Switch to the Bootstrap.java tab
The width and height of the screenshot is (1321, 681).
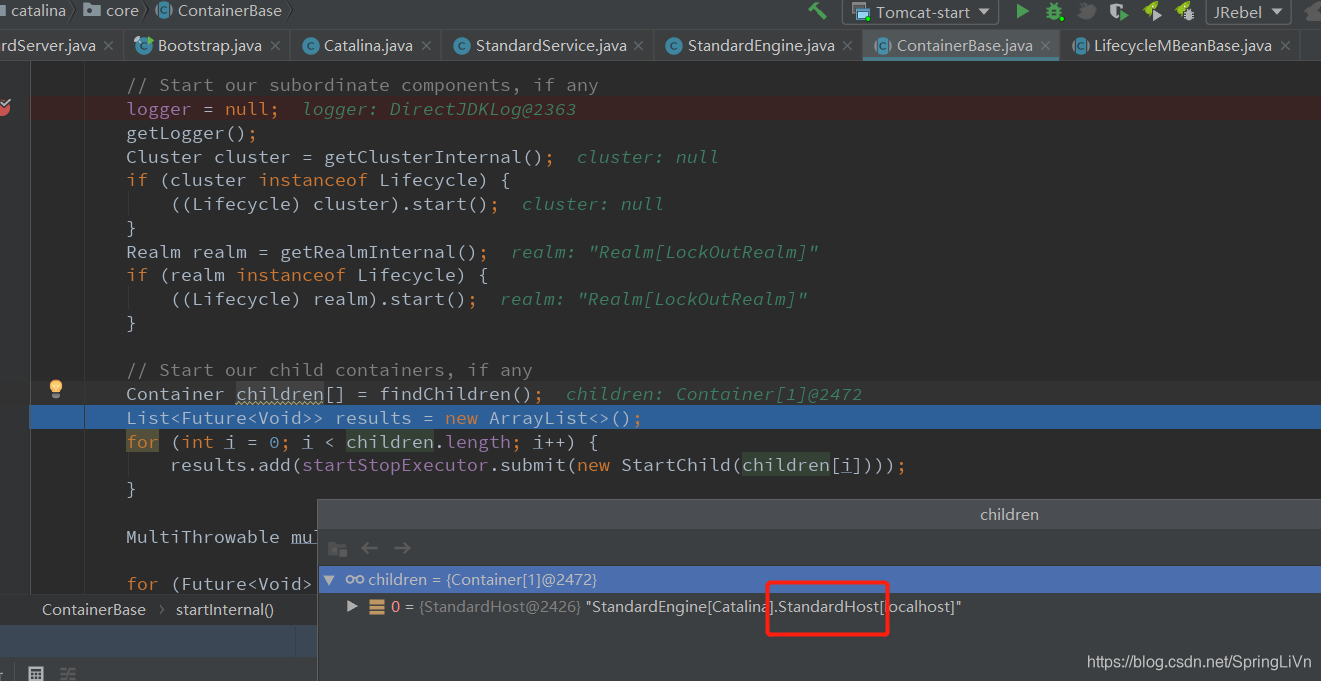click(x=209, y=46)
